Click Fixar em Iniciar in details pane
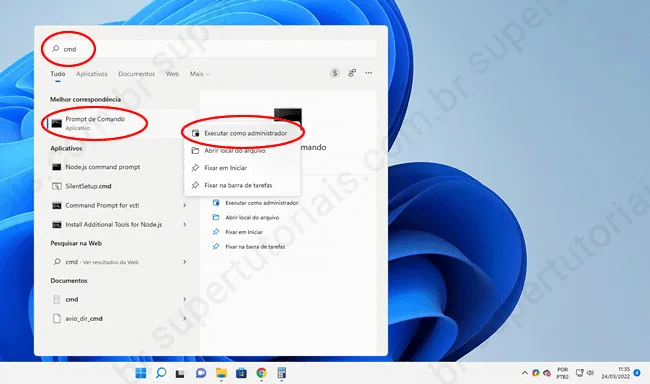Screen dimensions: 650x384 pyautogui.click(x=244, y=232)
